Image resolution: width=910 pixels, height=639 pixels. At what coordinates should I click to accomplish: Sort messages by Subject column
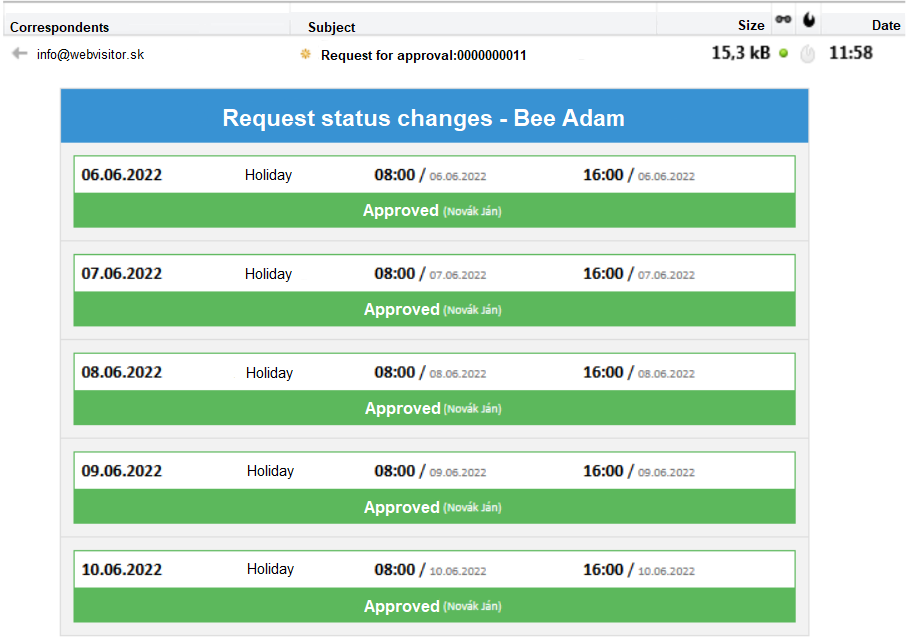(332, 27)
